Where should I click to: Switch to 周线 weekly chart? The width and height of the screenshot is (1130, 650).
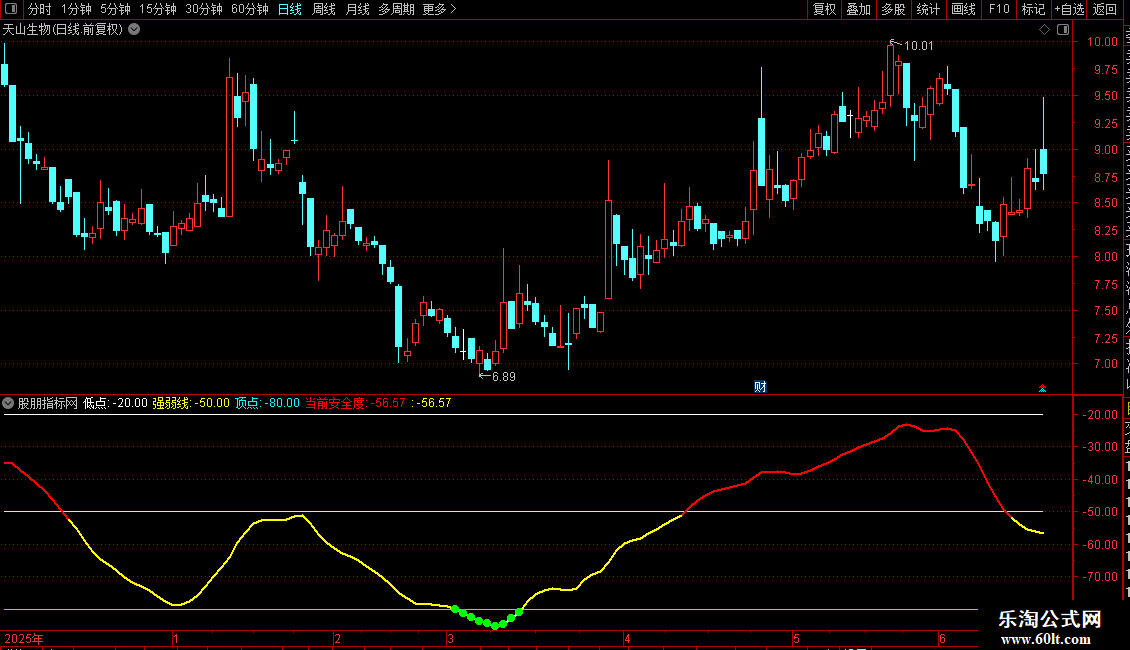[x=324, y=9]
